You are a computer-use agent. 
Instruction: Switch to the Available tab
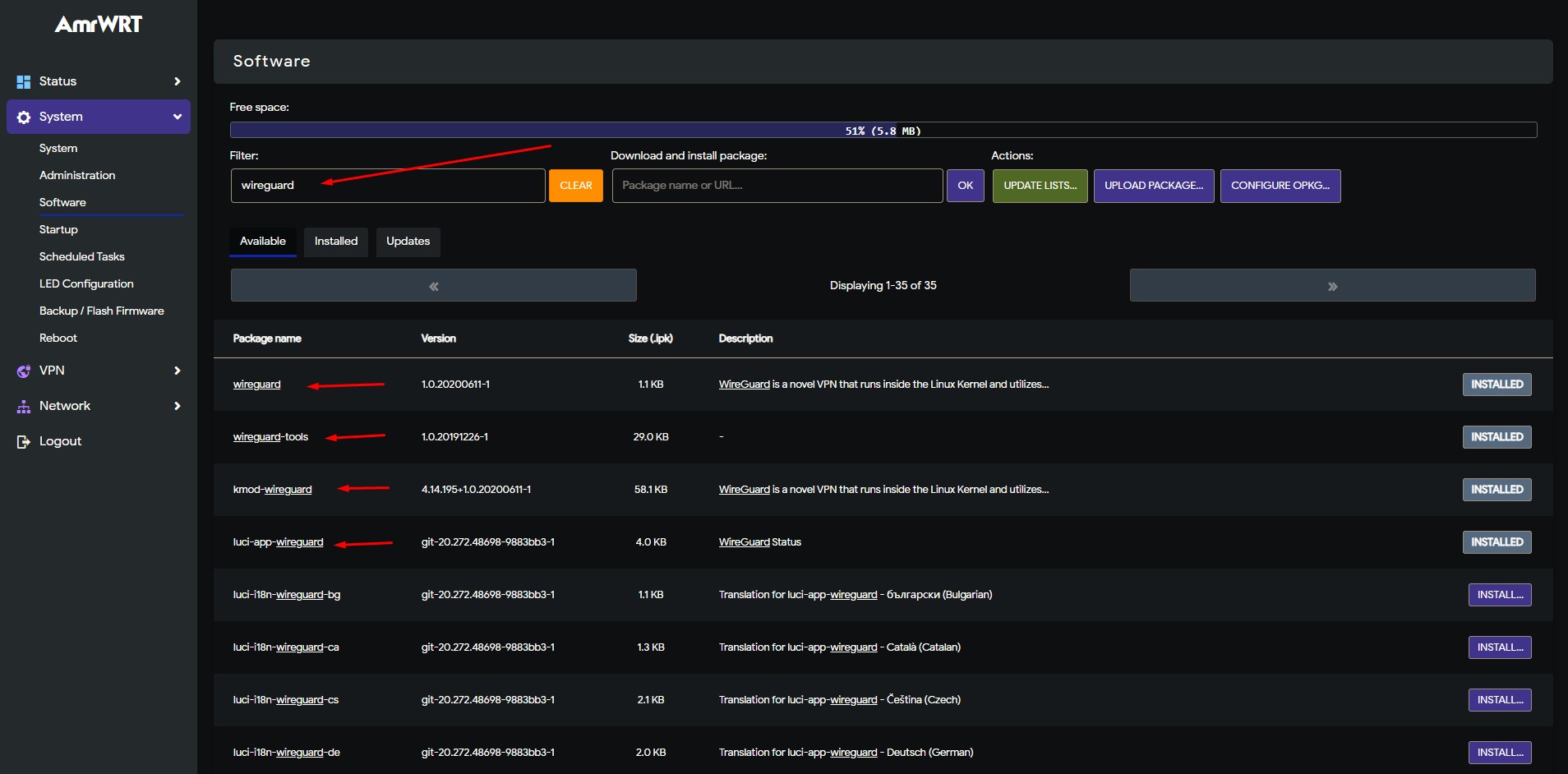tap(263, 242)
